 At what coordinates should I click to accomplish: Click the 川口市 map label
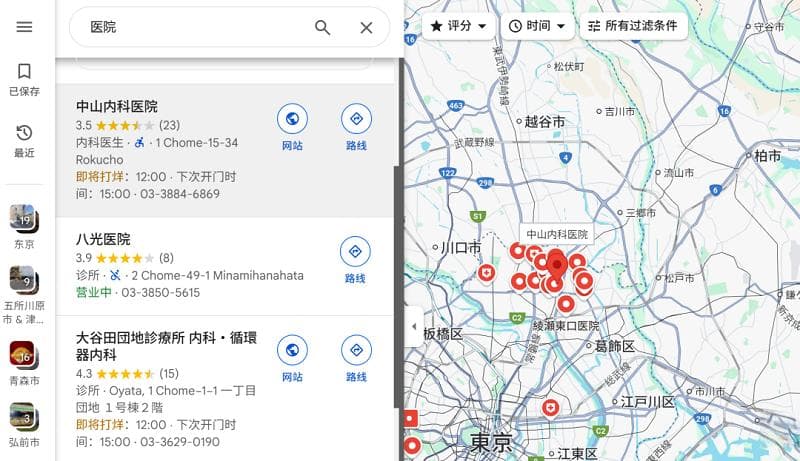coord(461,247)
